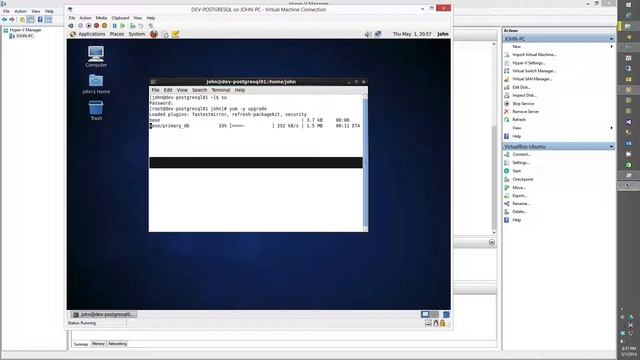Click Inspect Disk in the Actions pane
Viewport: 640px width, 360px height.
click(524, 95)
